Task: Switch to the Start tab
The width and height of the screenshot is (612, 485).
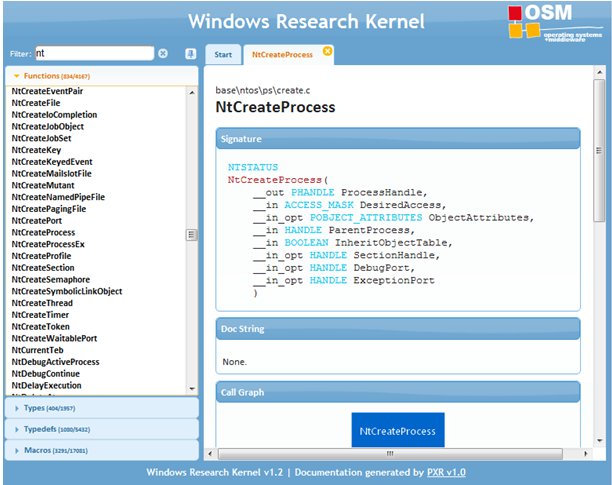Action: pyautogui.click(x=223, y=55)
